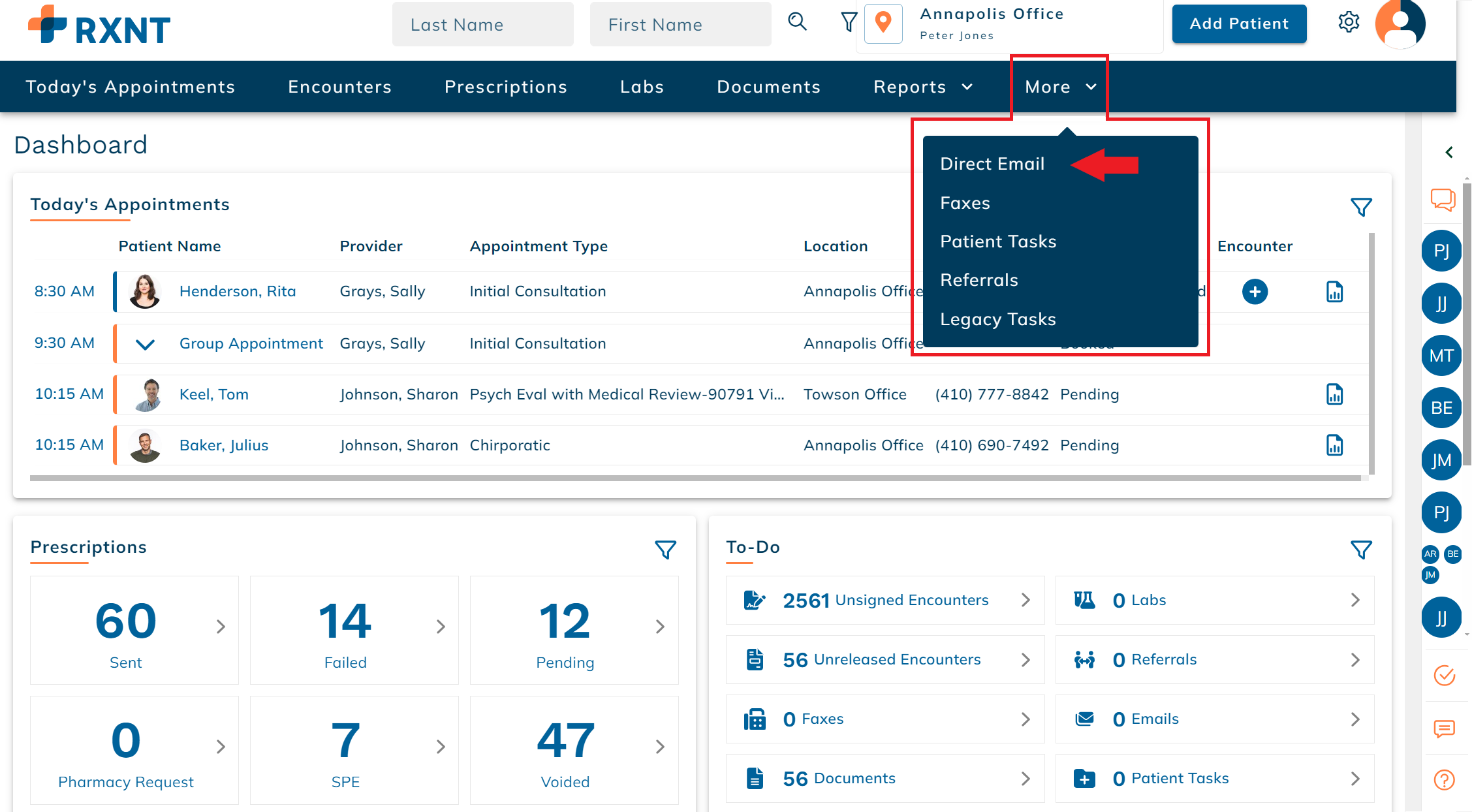
Task: Click Julius Baker's patient photo
Action: point(145,445)
